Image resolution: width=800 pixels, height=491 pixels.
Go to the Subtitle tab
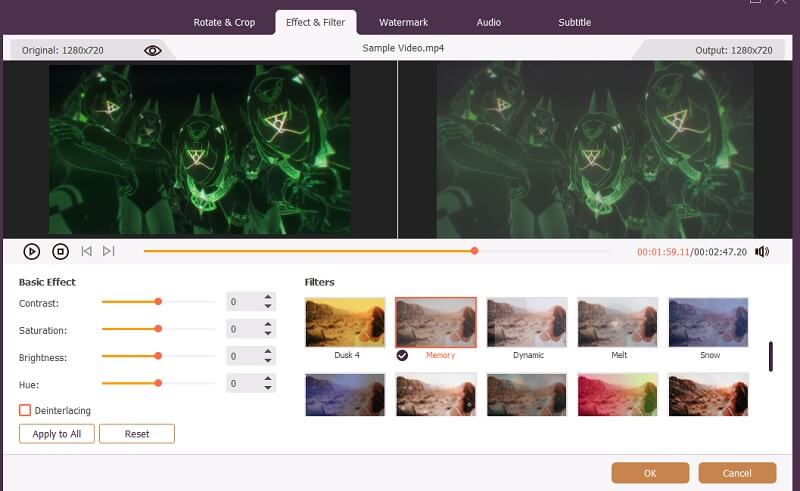574,22
